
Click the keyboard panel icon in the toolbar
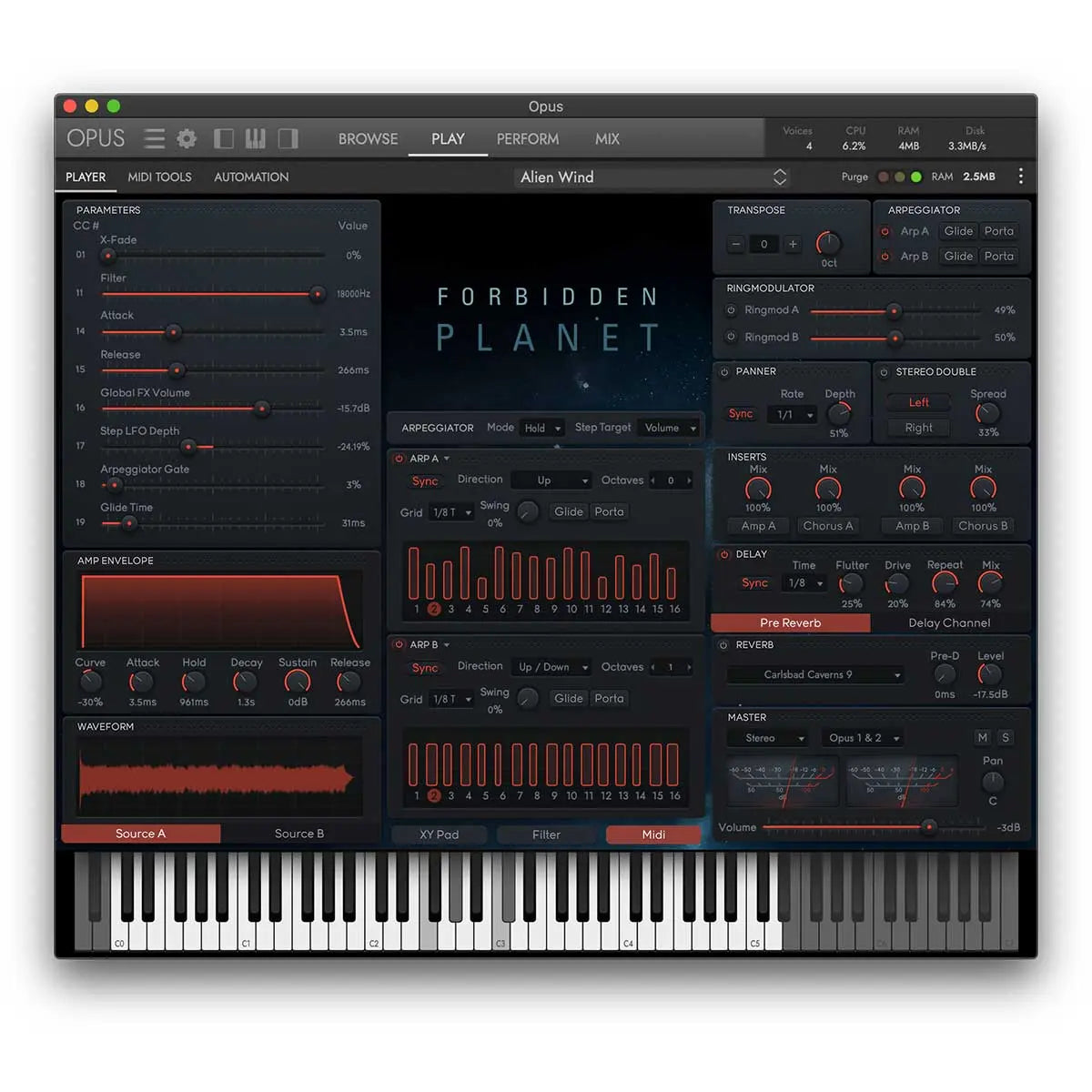point(255,138)
